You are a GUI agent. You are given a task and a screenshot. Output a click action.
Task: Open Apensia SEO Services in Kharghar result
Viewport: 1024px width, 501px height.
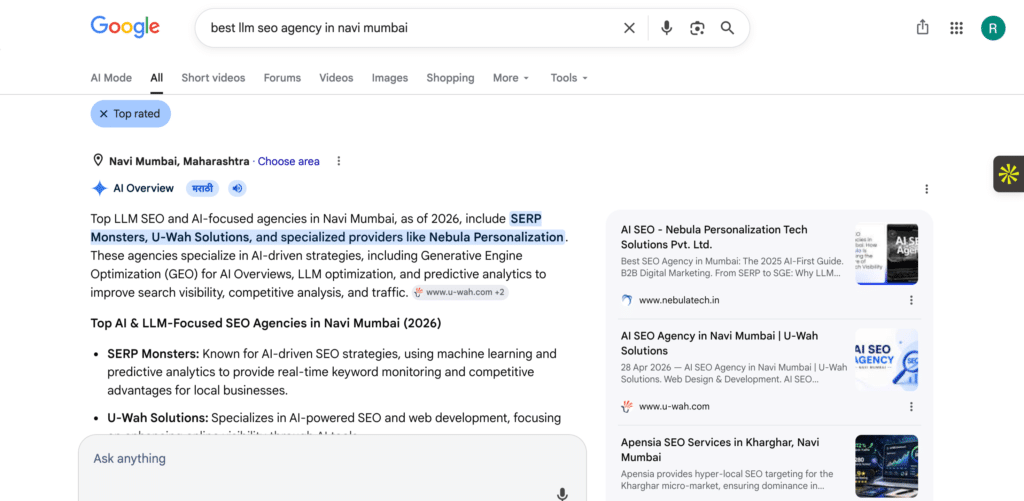(x=722, y=449)
